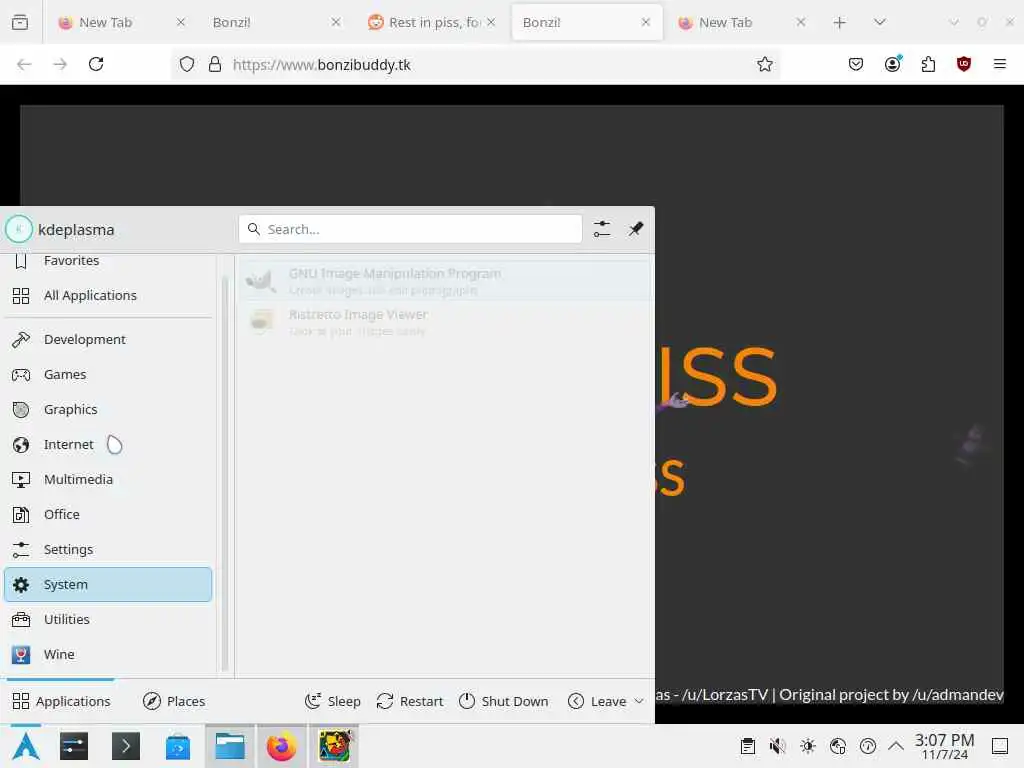Open Firefox View icon
This screenshot has width=1024, height=768.
20,22
